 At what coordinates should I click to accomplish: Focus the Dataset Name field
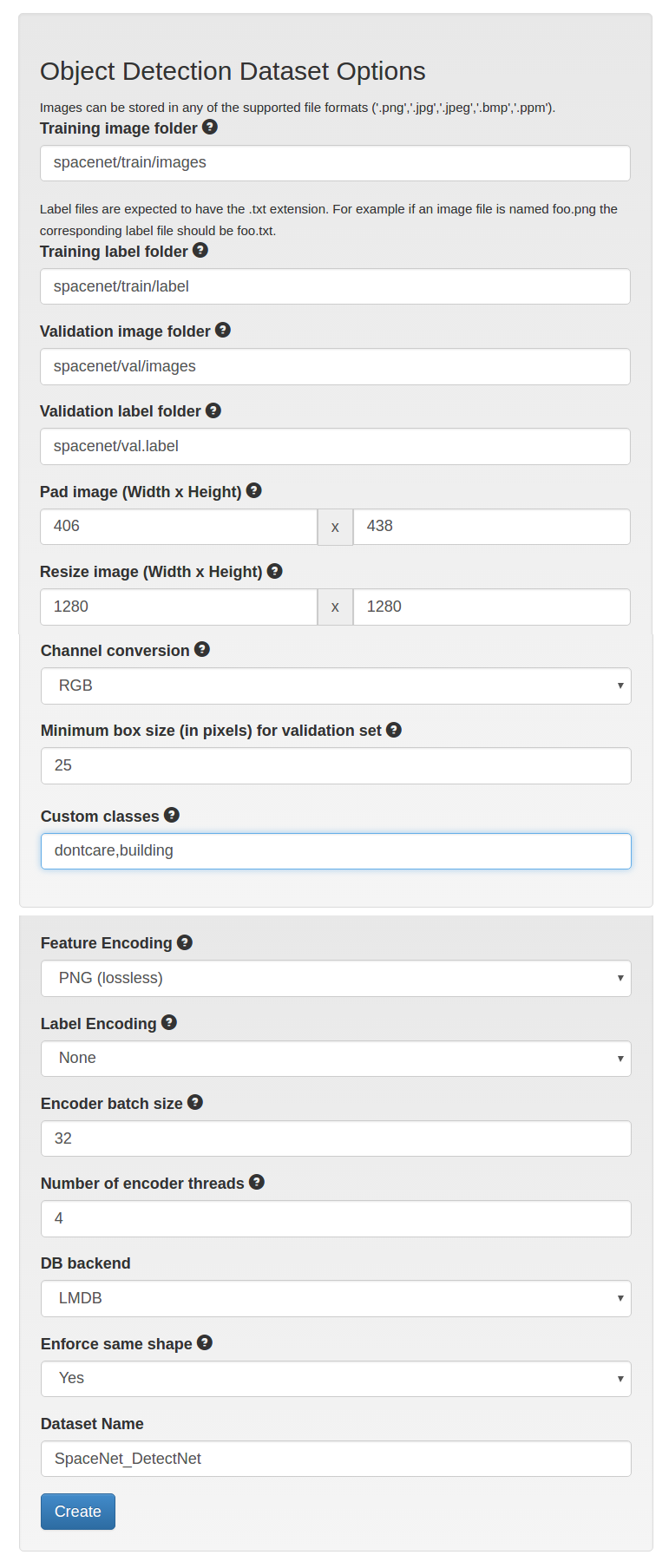tap(336, 1459)
